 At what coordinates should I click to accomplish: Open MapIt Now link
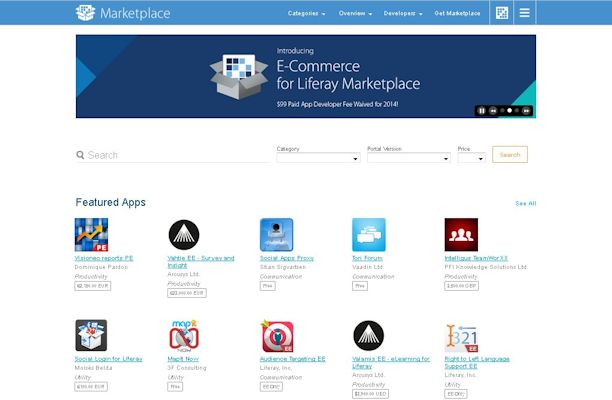(x=183, y=359)
